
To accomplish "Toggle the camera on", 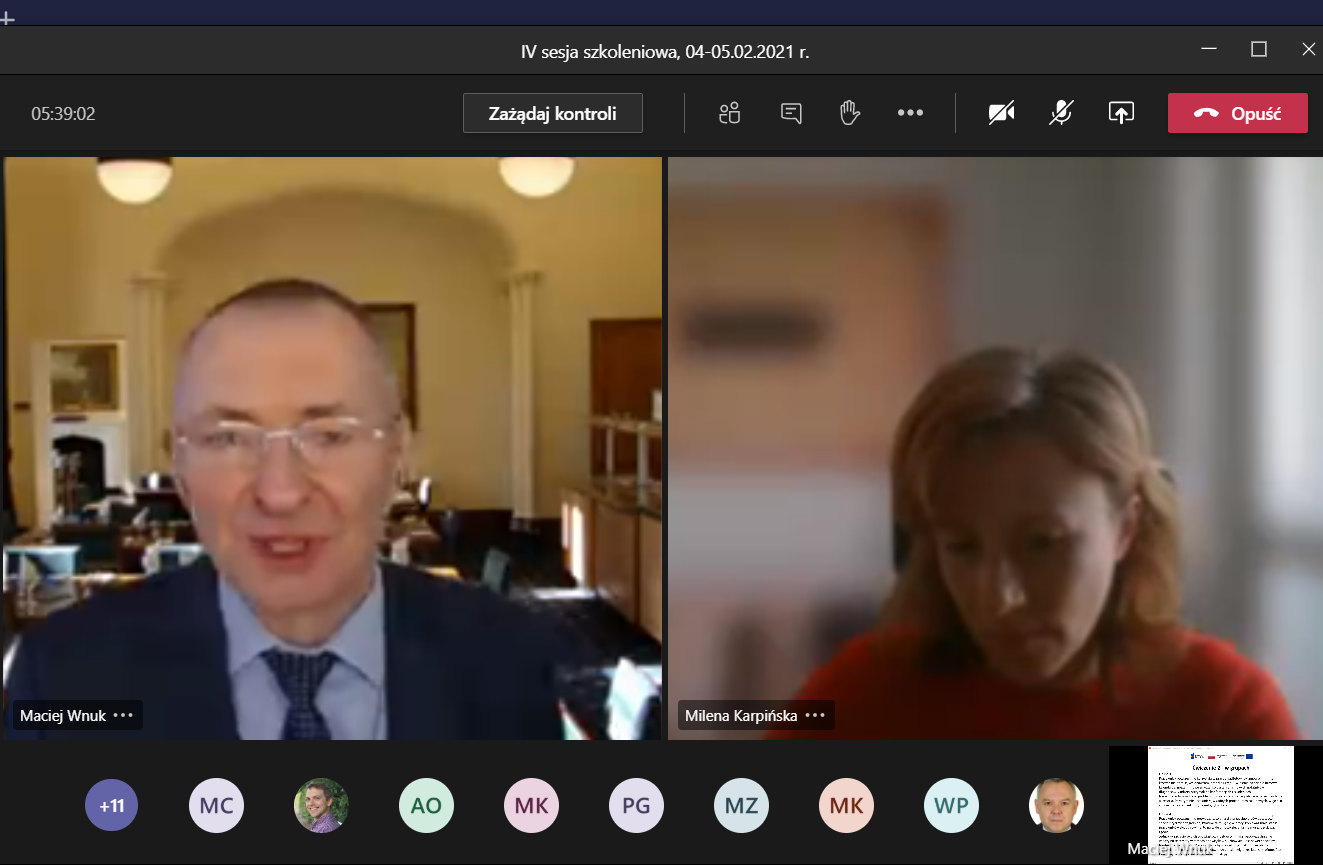I will [1001, 113].
